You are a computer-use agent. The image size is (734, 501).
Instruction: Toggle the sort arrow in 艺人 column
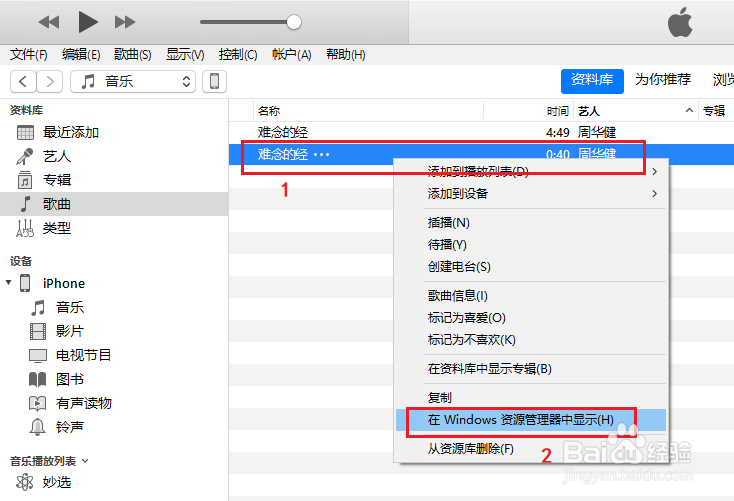click(689, 111)
